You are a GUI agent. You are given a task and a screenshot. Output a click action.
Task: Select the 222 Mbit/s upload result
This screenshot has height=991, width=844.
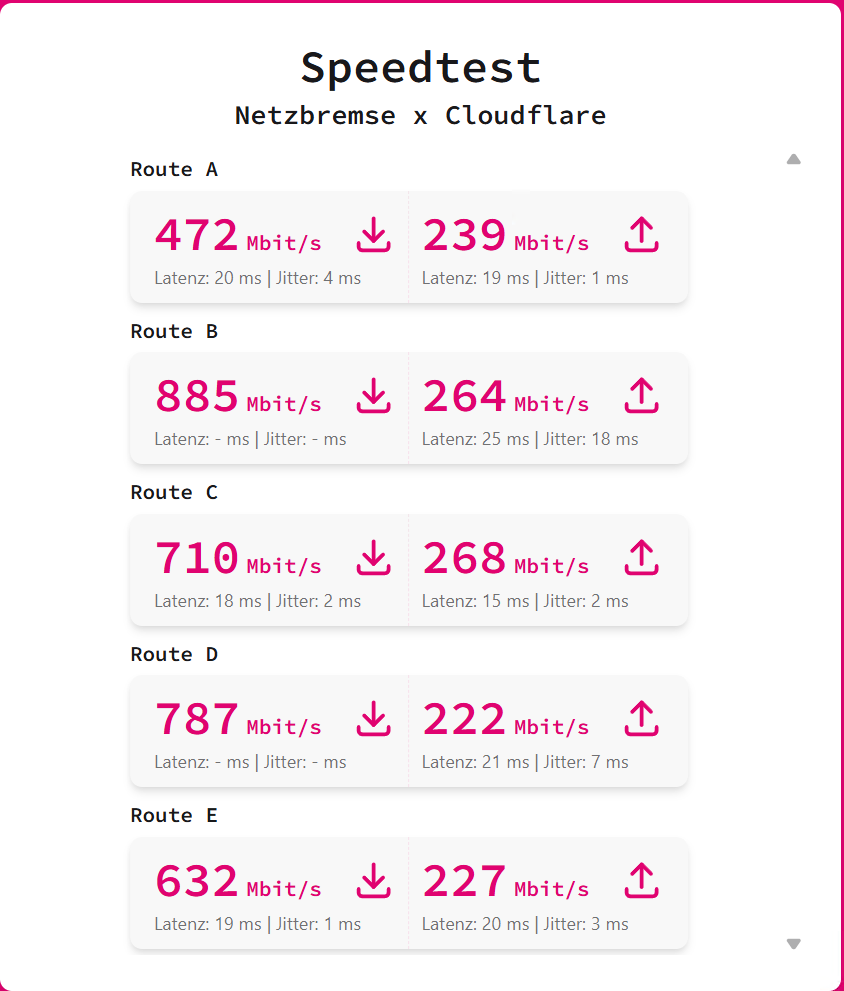coord(506,719)
